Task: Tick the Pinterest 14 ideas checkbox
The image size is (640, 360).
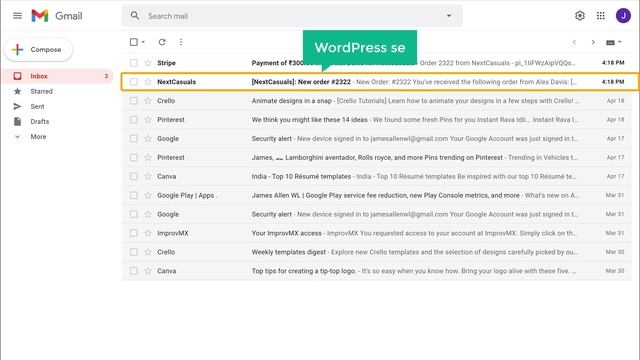Action: 133,120
